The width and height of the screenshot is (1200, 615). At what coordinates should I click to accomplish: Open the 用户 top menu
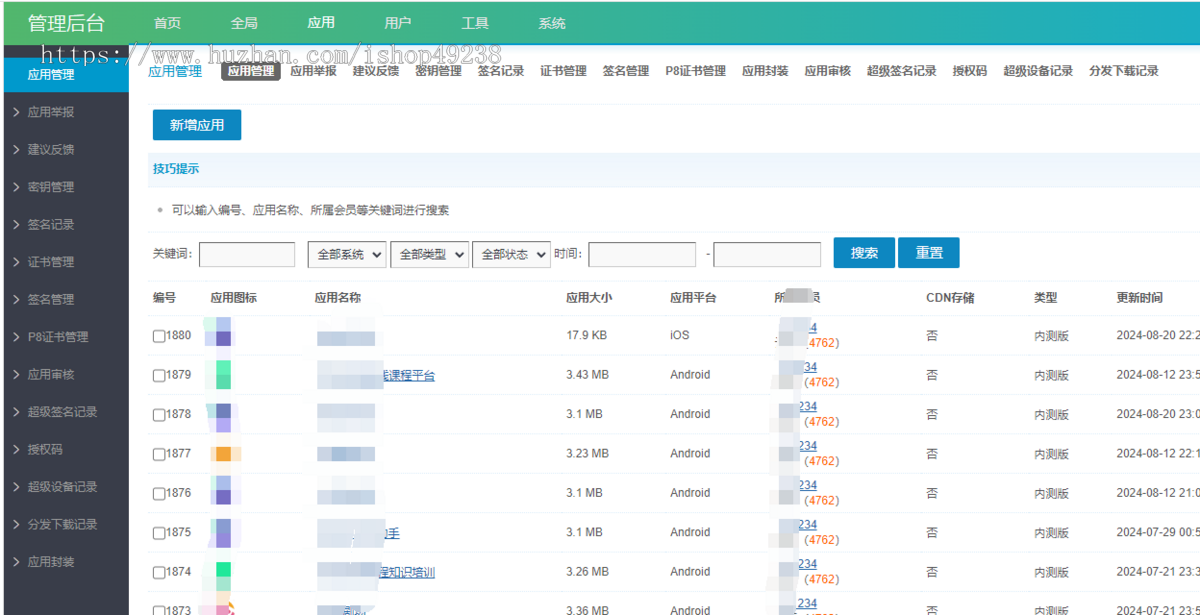397,23
